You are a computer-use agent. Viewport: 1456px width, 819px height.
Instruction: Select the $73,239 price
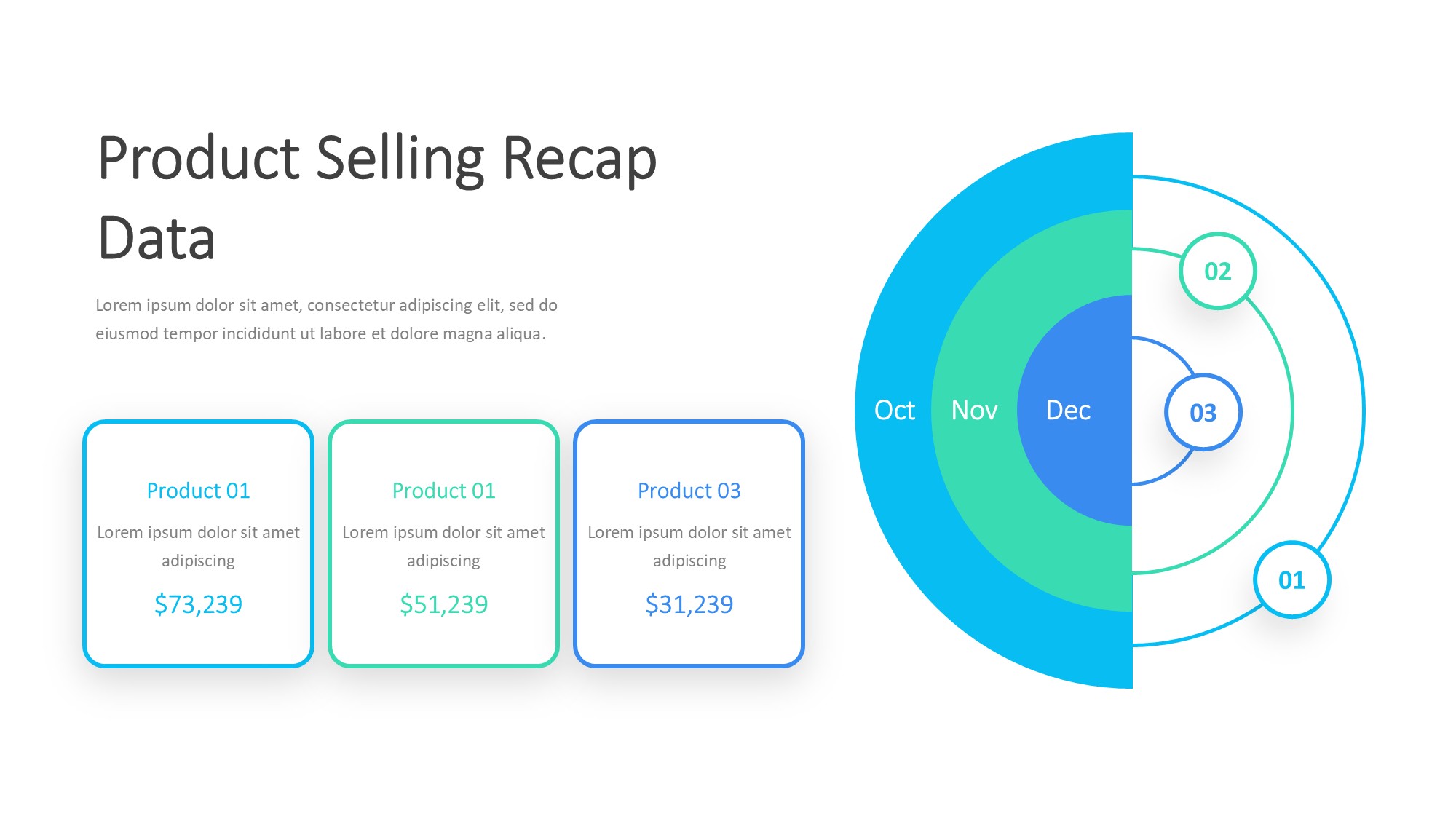click(198, 604)
